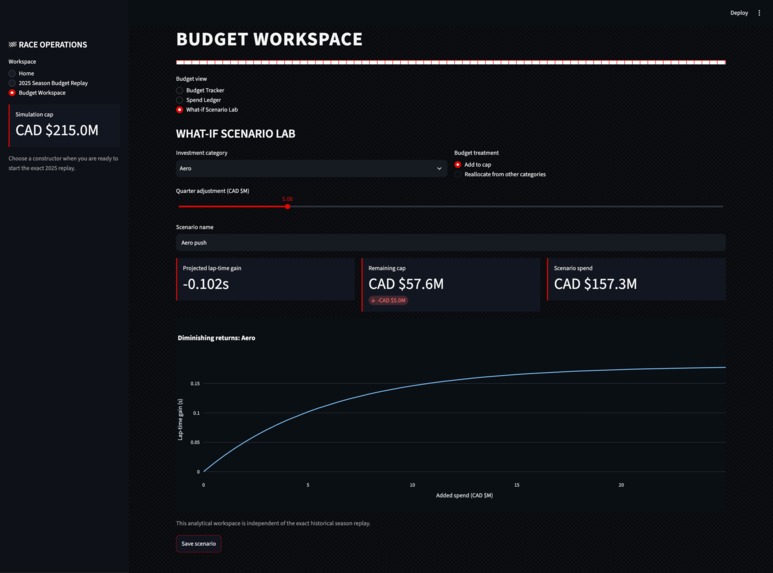
Task: Select Reallocate from other categories option
Action: click(x=500, y=174)
